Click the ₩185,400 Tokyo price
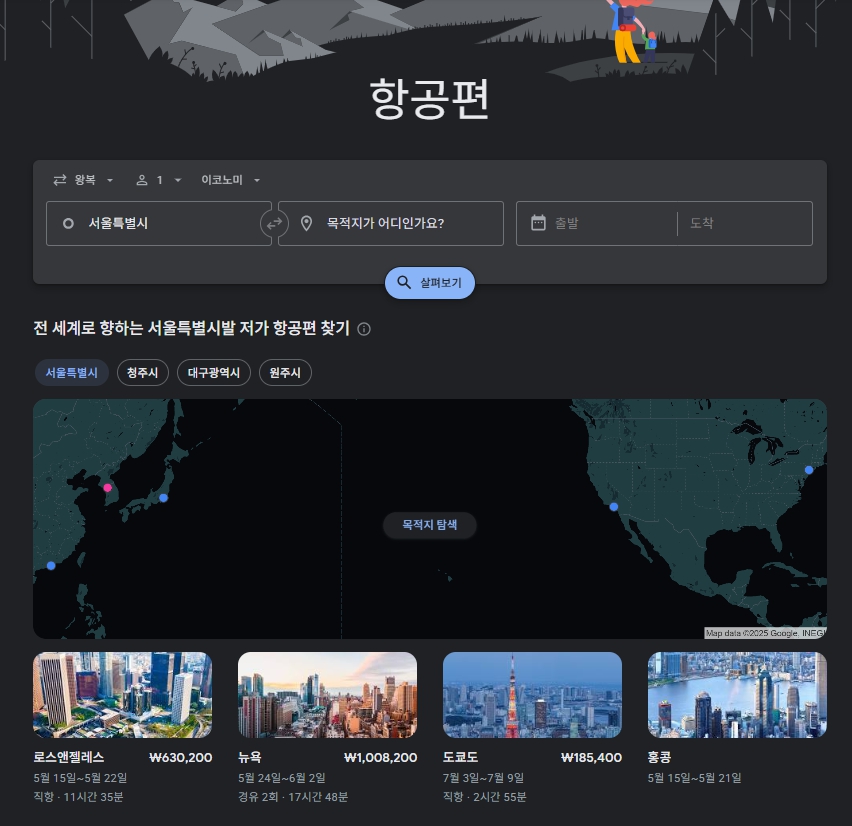The image size is (852, 826). click(x=591, y=758)
